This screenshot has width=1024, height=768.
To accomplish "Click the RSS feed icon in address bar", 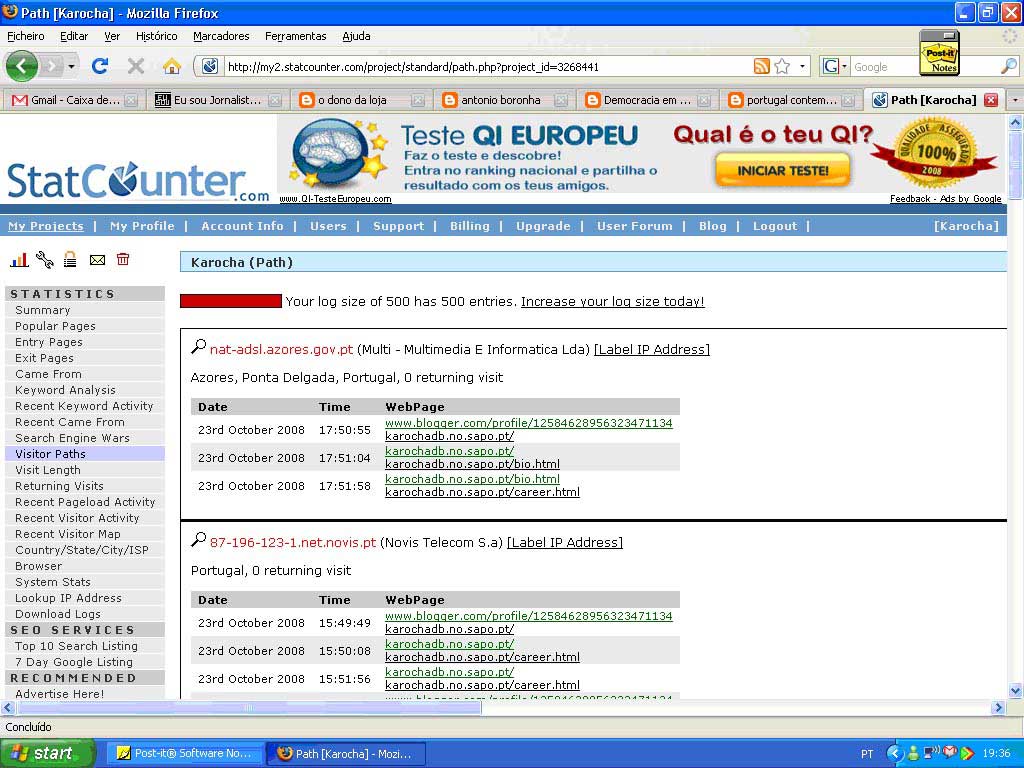I will pyautogui.click(x=761, y=66).
